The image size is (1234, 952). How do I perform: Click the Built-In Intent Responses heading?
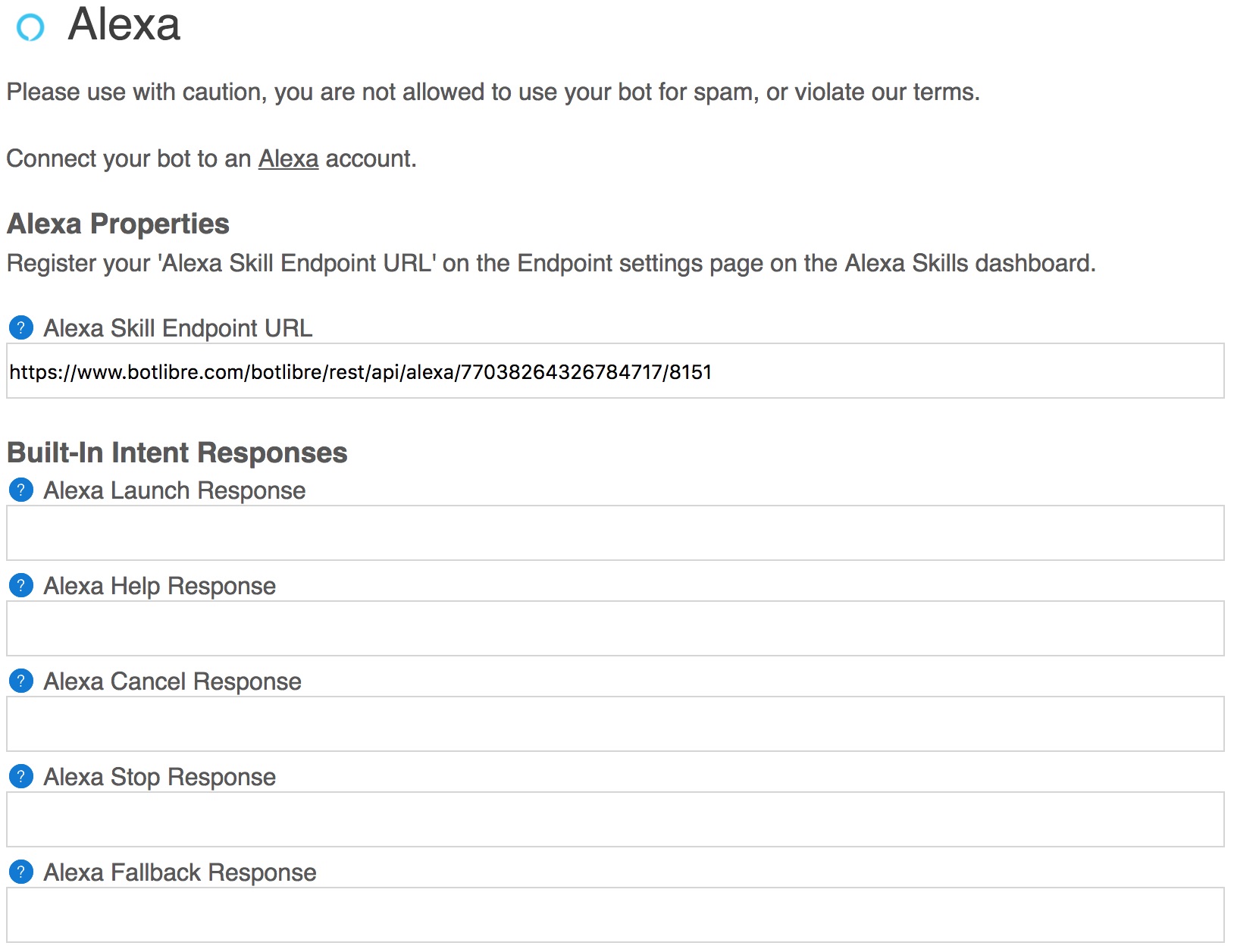pos(177,453)
